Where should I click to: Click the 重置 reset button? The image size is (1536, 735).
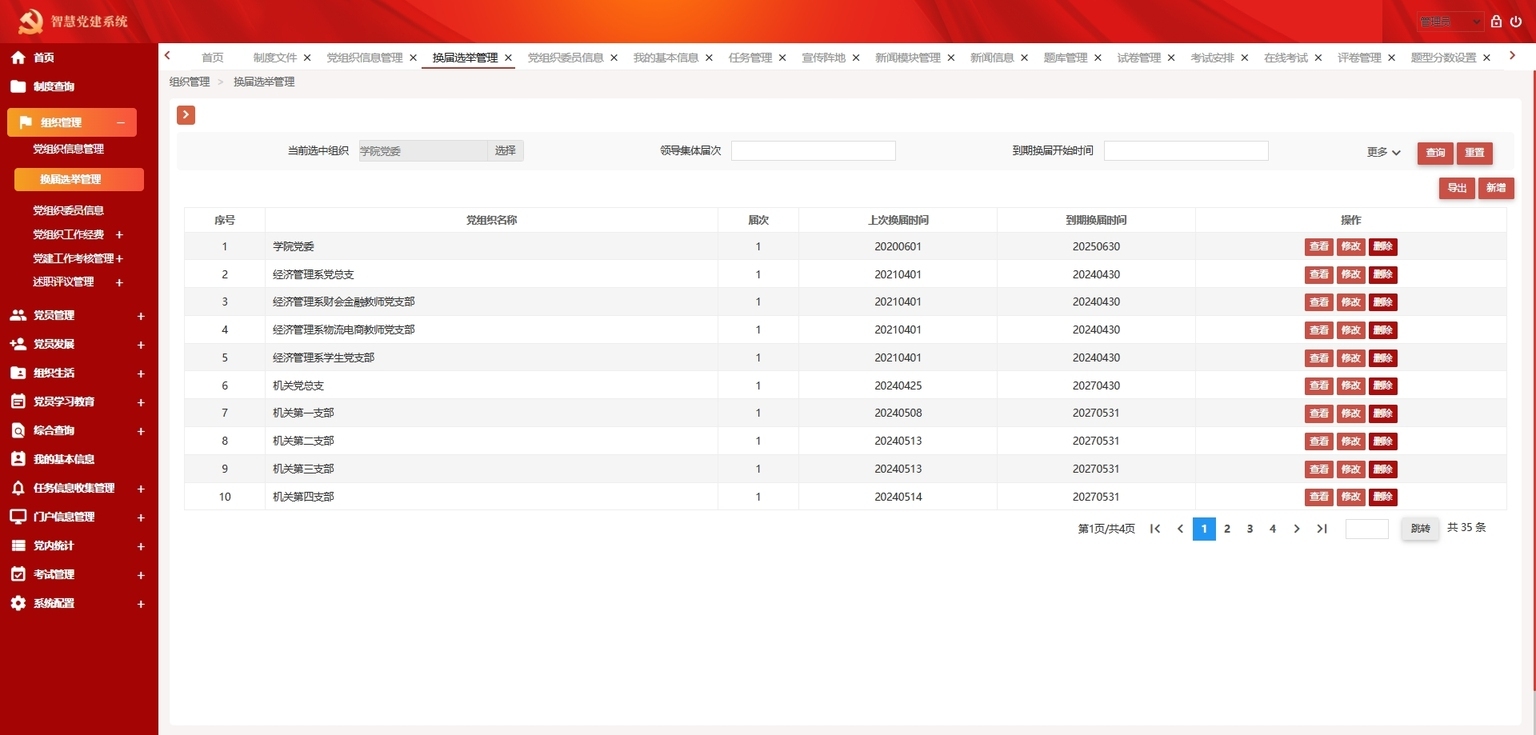[1474, 153]
